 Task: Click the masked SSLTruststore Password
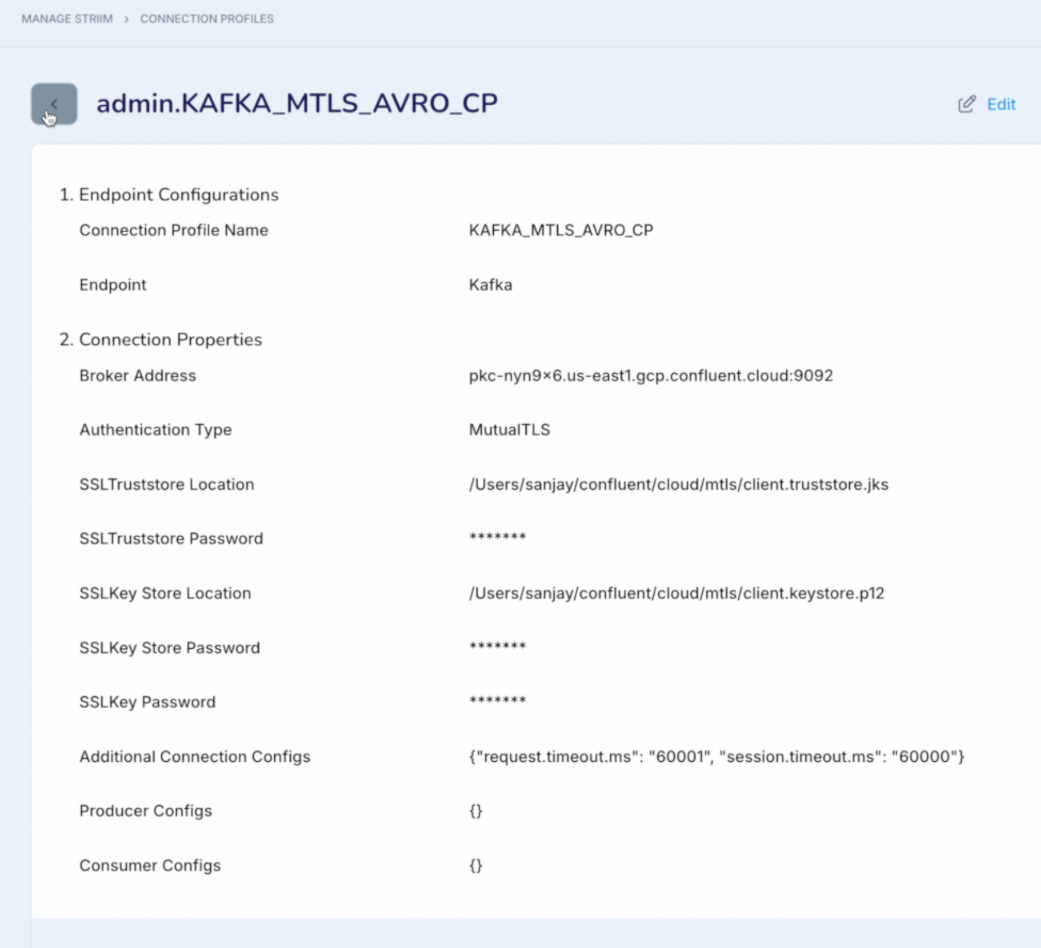(497, 538)
